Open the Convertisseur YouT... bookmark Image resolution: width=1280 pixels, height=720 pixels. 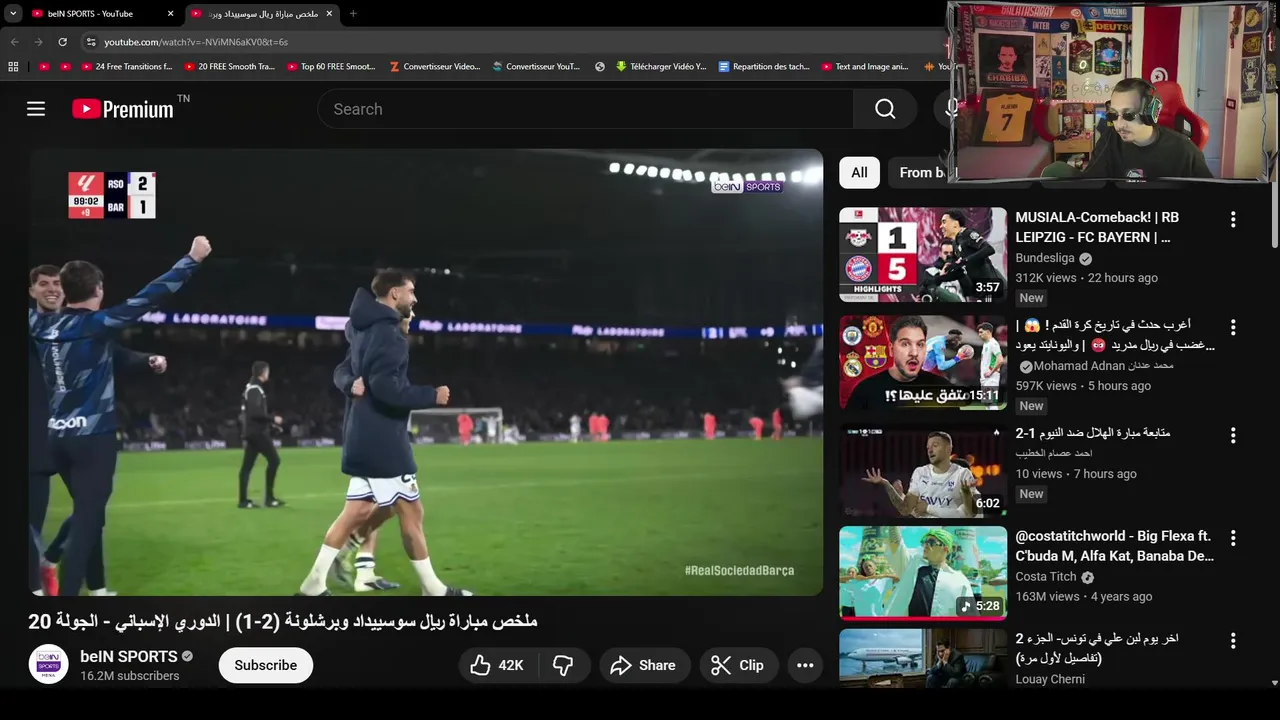click(x=536, y=67)
